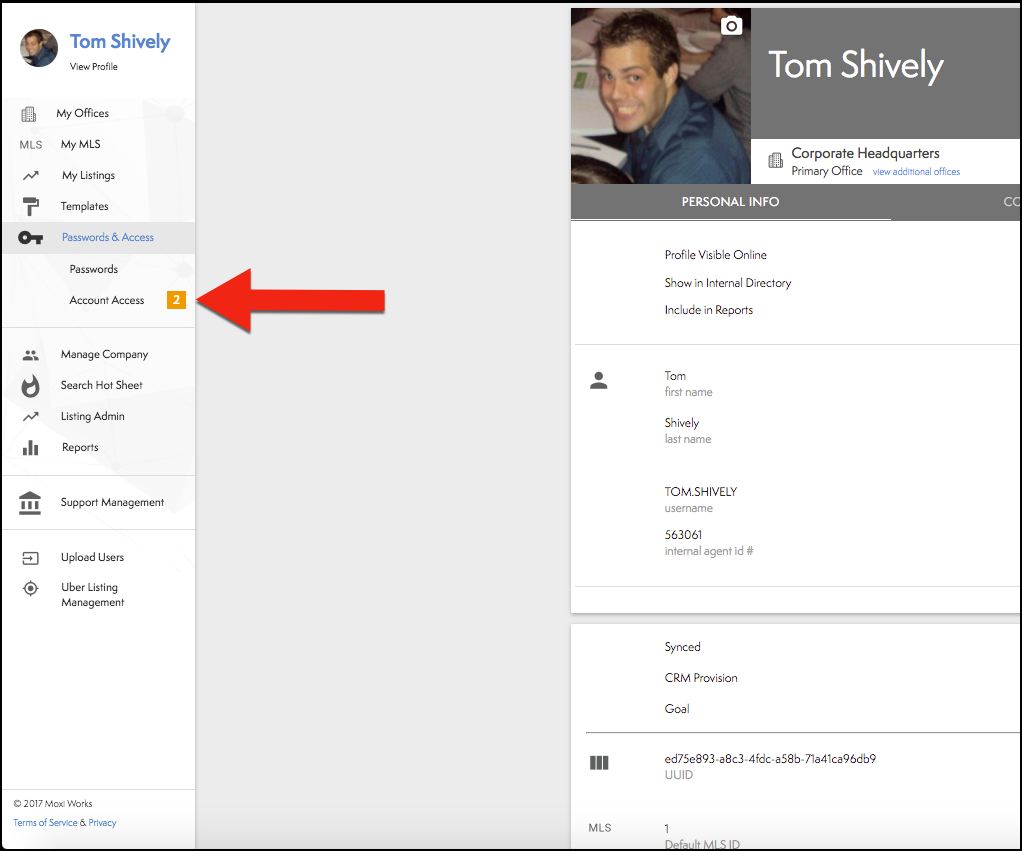Click the camera icon on profile photo
The width and height of the screenshot is (1022, 851).
click(x=732, y=26)
